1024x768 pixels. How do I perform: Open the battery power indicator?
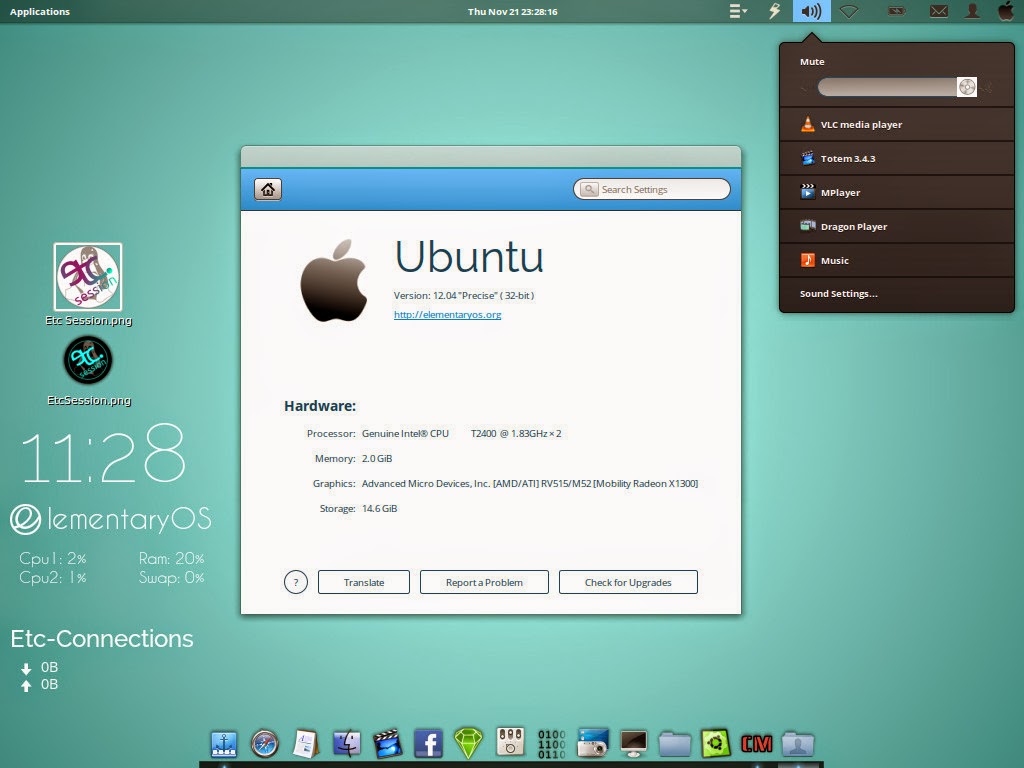[x=897, y=11]
